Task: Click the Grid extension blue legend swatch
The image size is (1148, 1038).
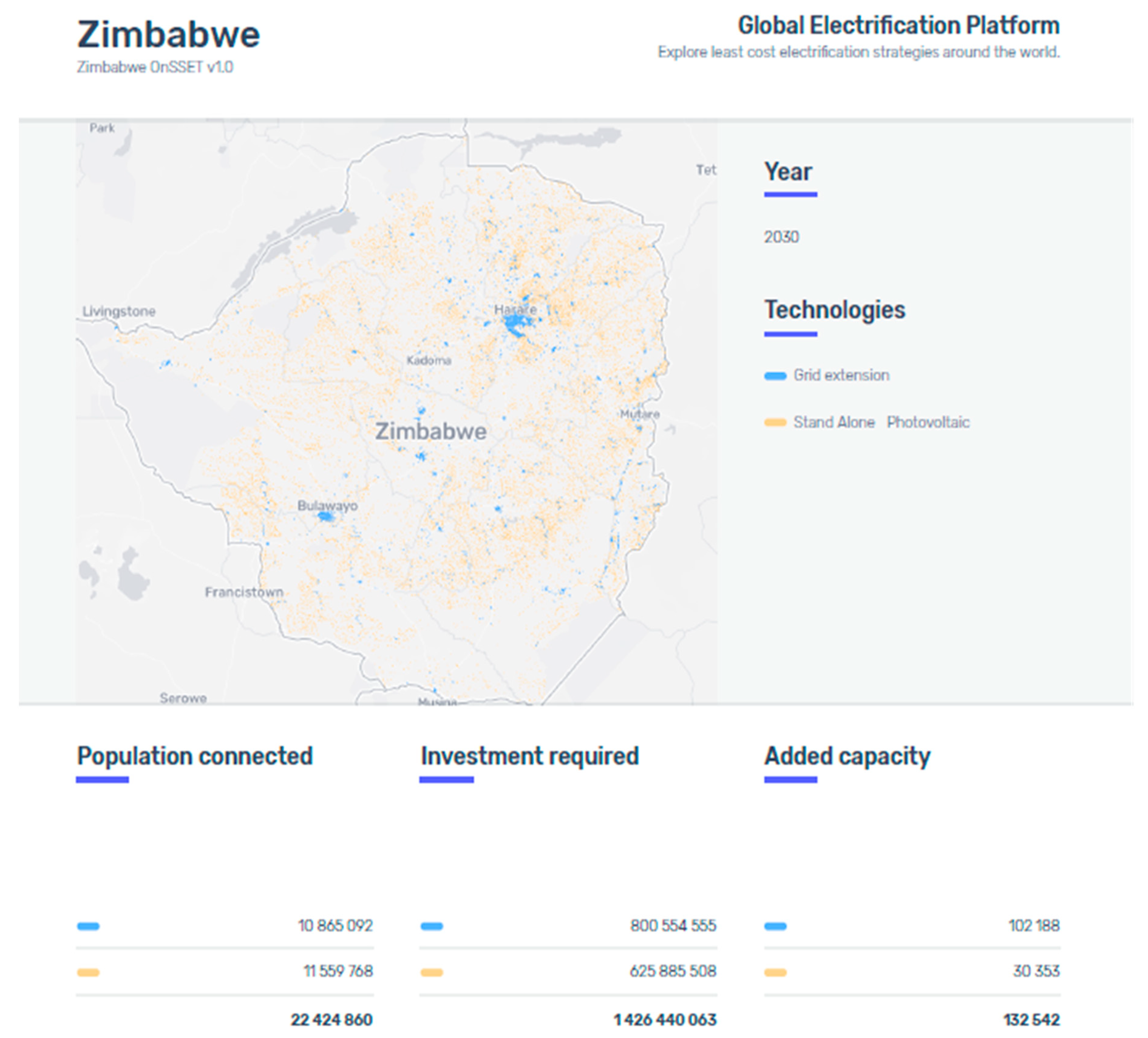Action: click(x=774, y=376)
